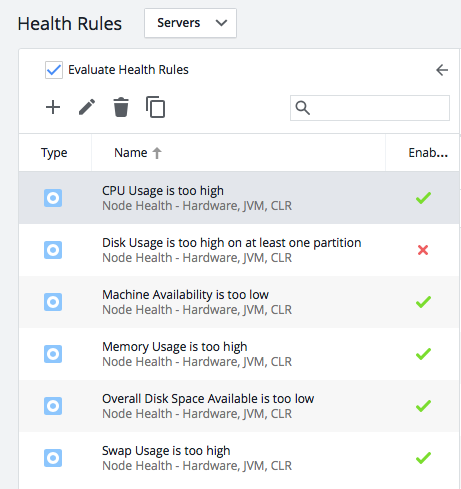The height and width of the screenshot is (489, 461).
Task: Click type icon for Machine Availability rule
Action: 53,302
